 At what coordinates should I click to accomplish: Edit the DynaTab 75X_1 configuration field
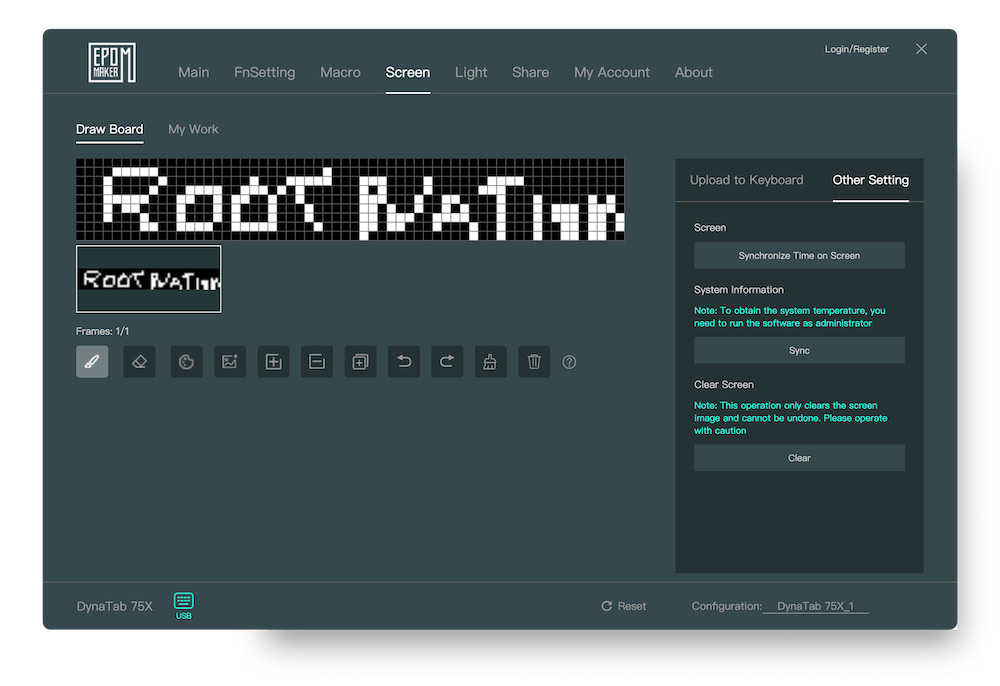click(x=816, y=606)
